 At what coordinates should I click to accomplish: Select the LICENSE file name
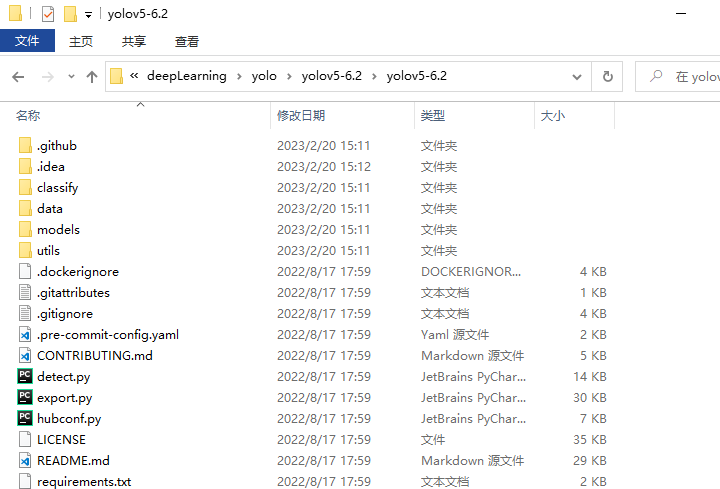tap(61, 439)
